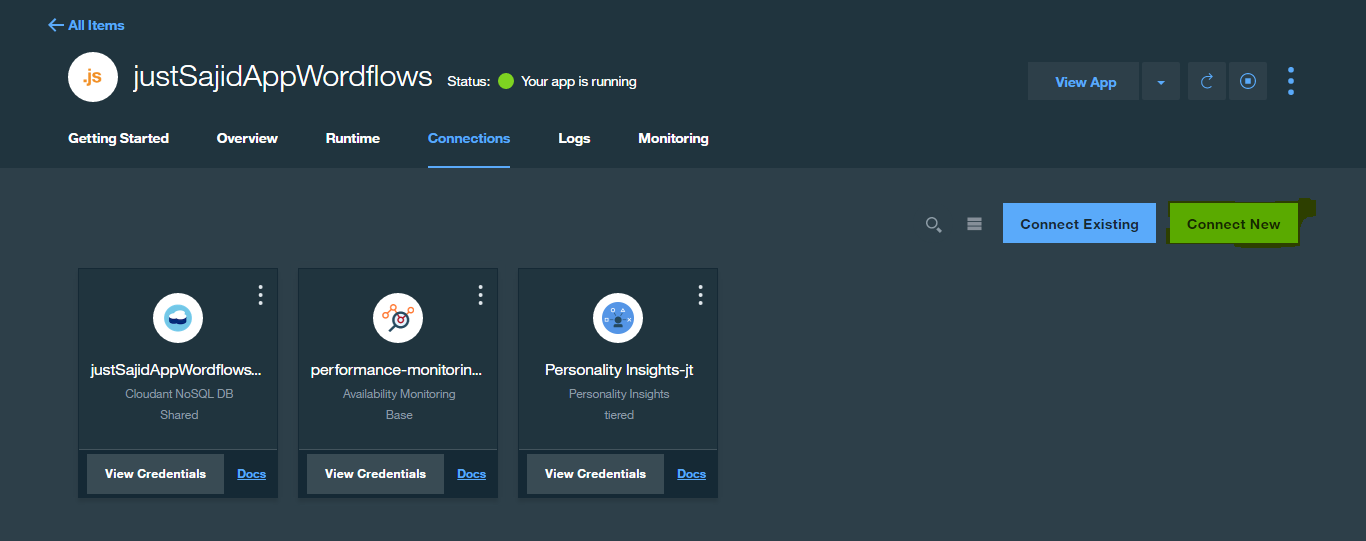
Task: Stop the app with the stop icon
Action: click(1248, 82)
